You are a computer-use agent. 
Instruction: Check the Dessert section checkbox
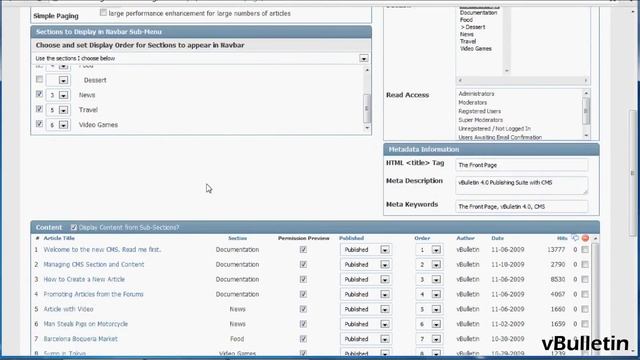coord(40,79)
